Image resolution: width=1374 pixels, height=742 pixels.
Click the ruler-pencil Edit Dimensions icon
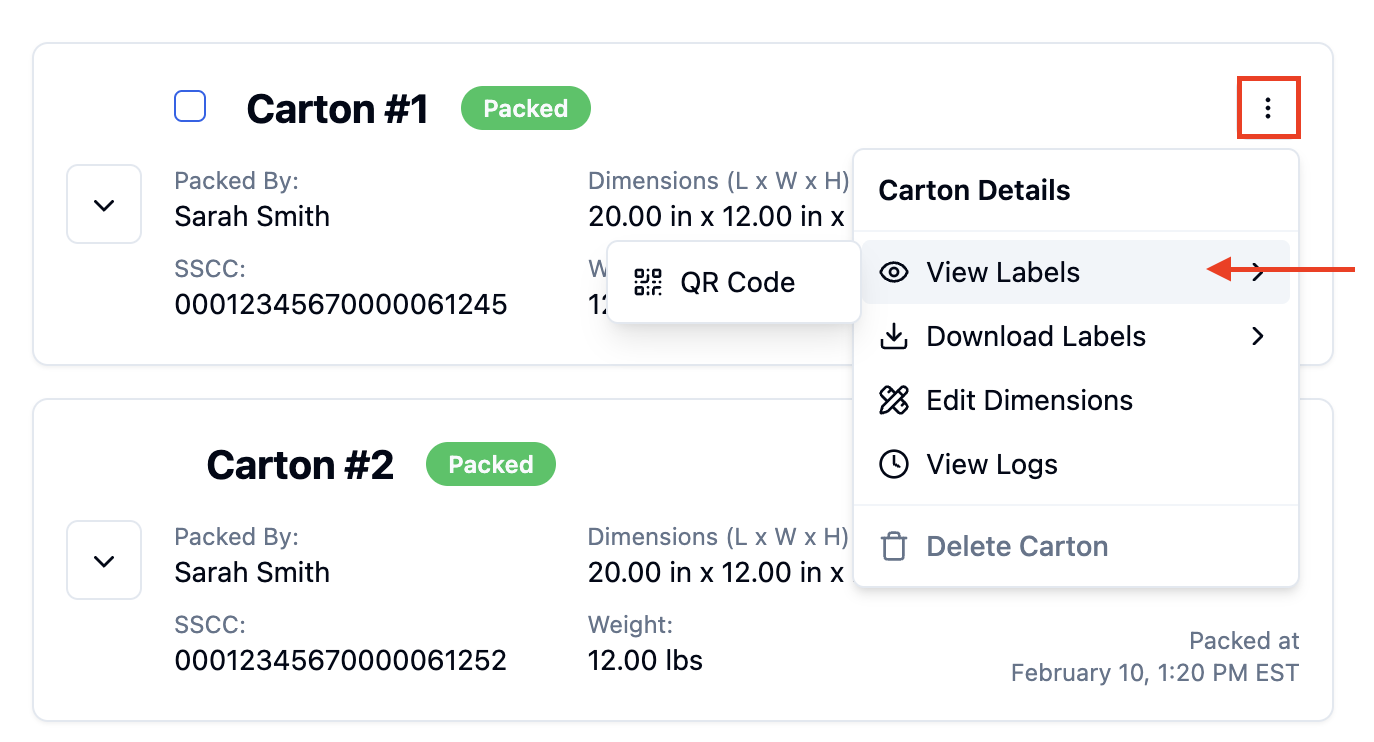click(893, 400)
